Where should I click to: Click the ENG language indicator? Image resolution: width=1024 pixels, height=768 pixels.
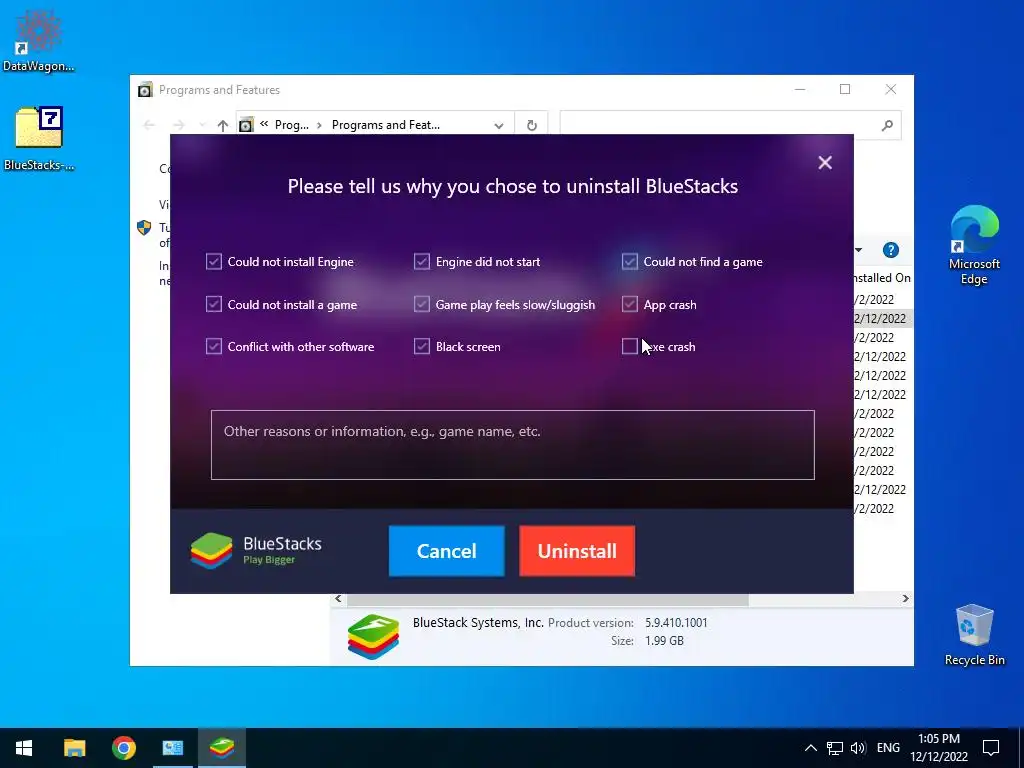(888, 748)
